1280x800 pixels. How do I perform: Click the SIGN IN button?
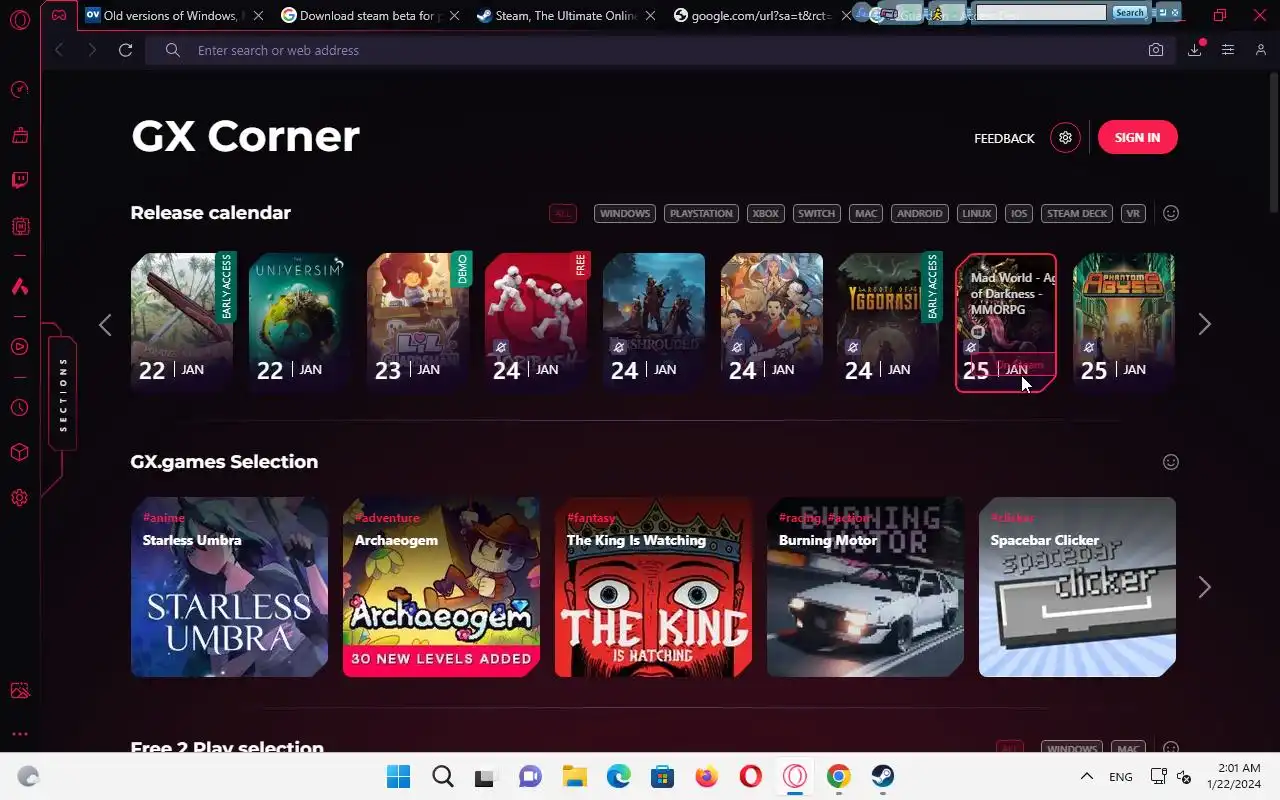(1138, 138)
